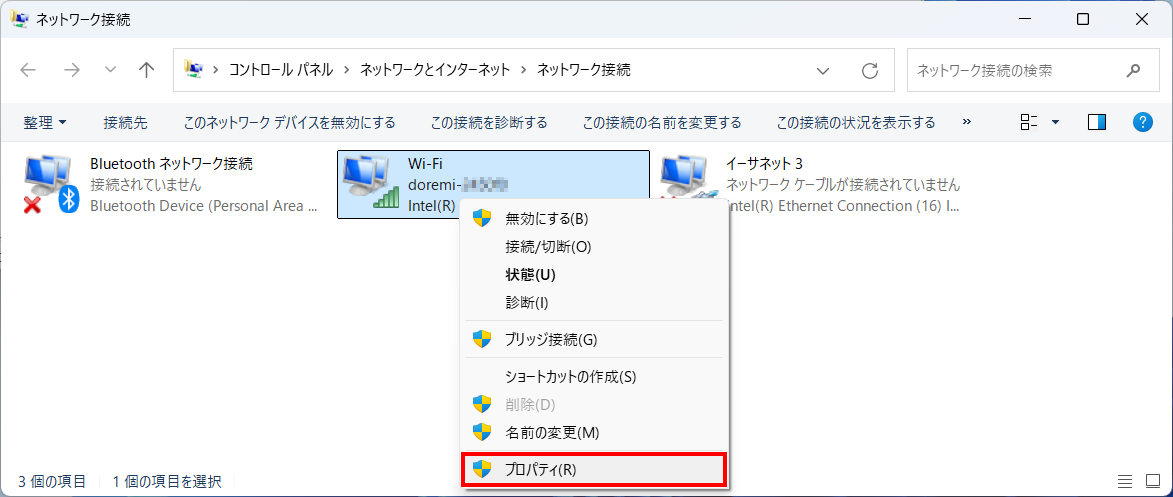This screenshot has height=497, width=1173.
Task: Minimize the ネットワーク接続 window
Action: coord(1024,20)
